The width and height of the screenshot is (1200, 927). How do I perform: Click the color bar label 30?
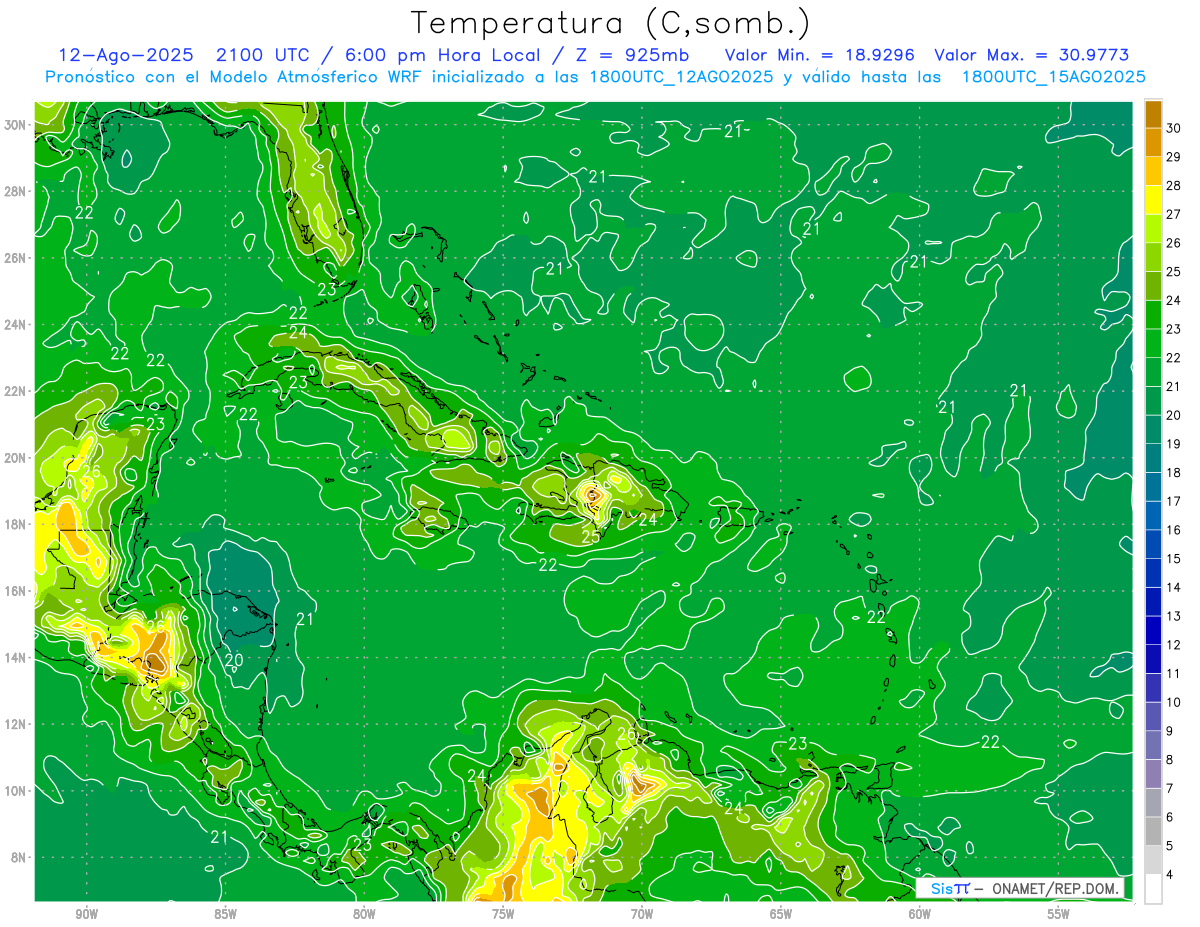(1175, 128)
